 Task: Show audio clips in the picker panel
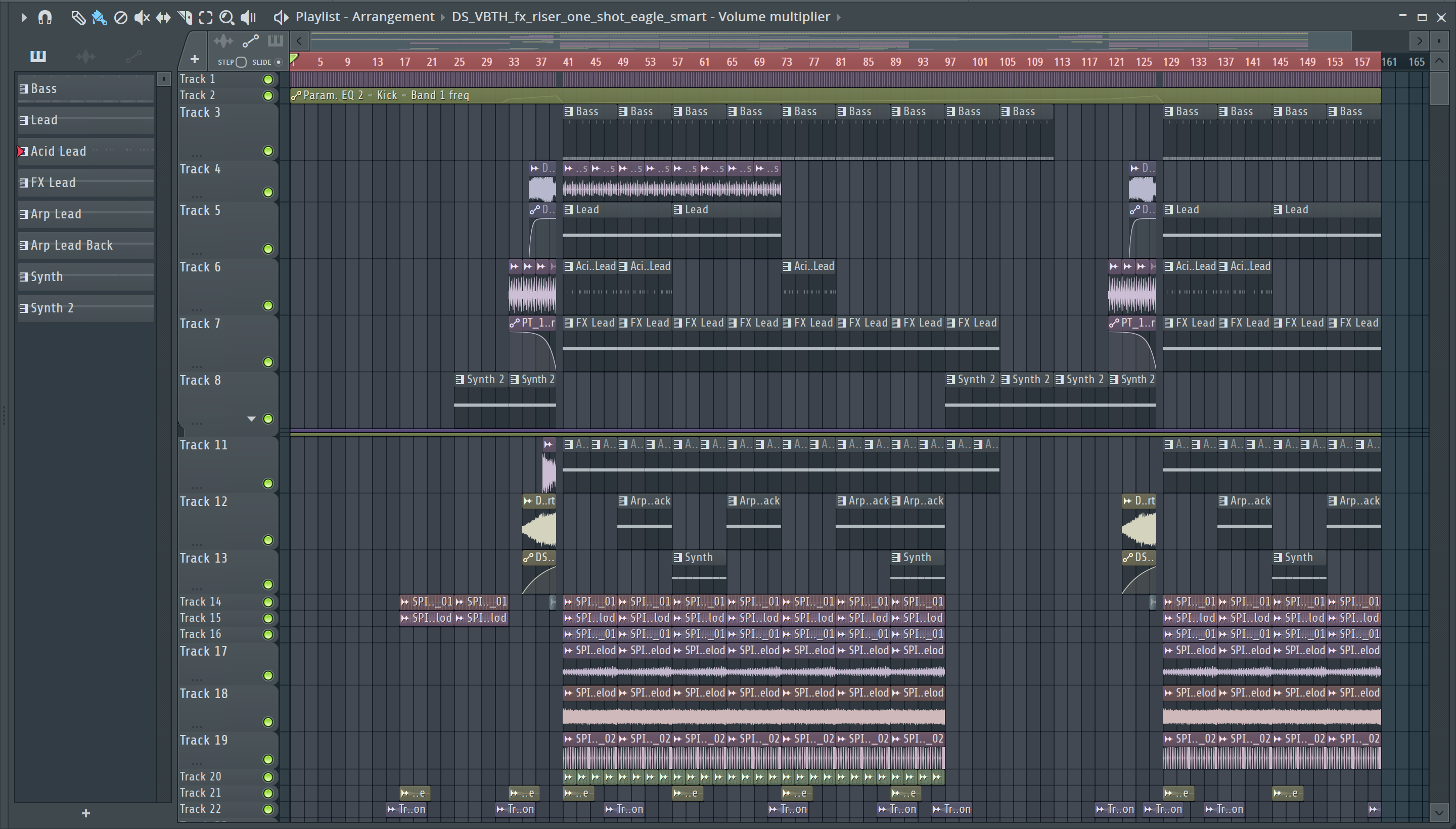85,56
